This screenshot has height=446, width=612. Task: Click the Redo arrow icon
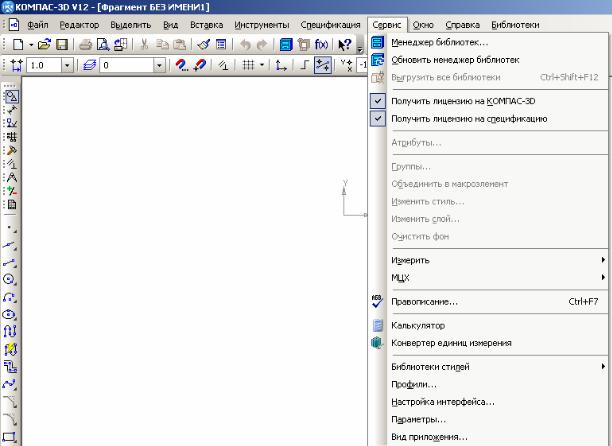pos(262,45)
